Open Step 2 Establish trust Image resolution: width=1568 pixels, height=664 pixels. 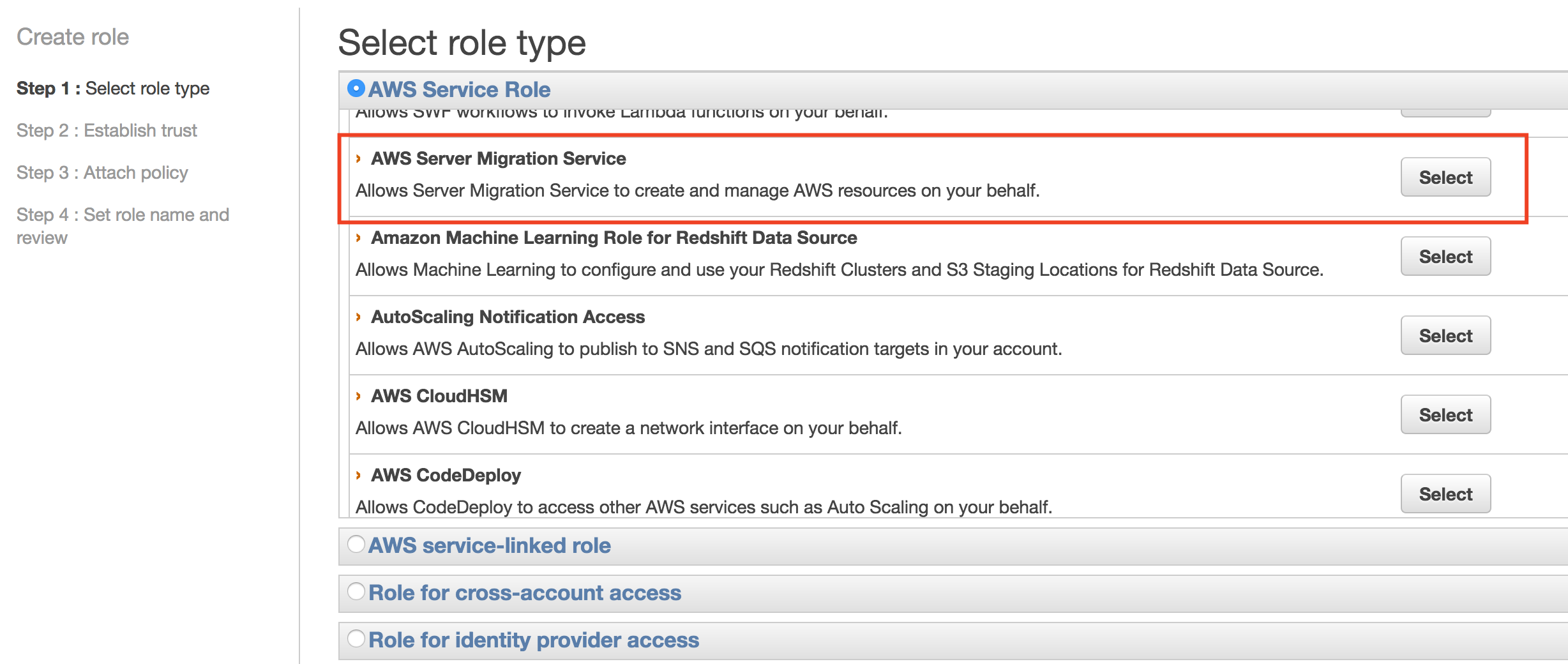click(107, 130)
